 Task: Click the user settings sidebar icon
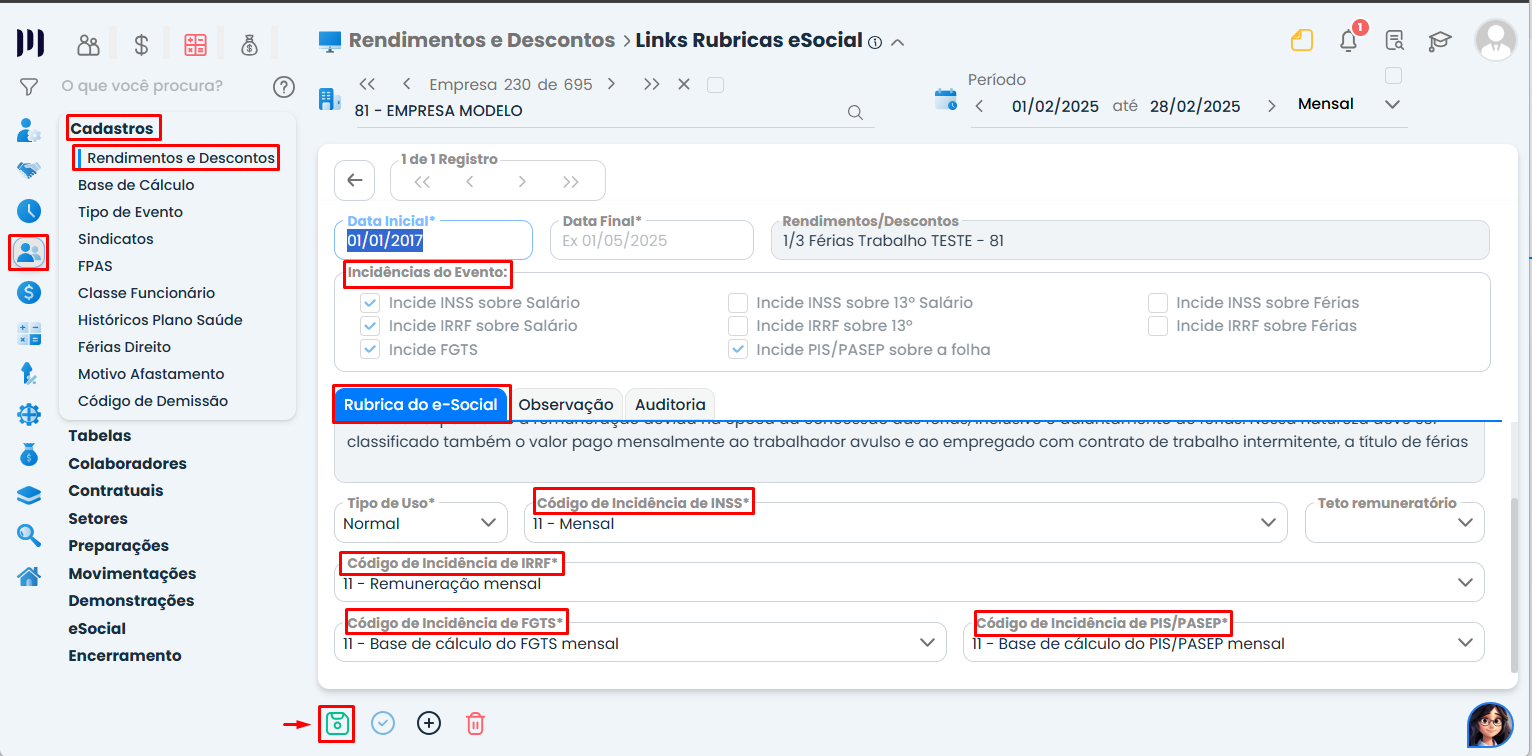tap(29, 131)
